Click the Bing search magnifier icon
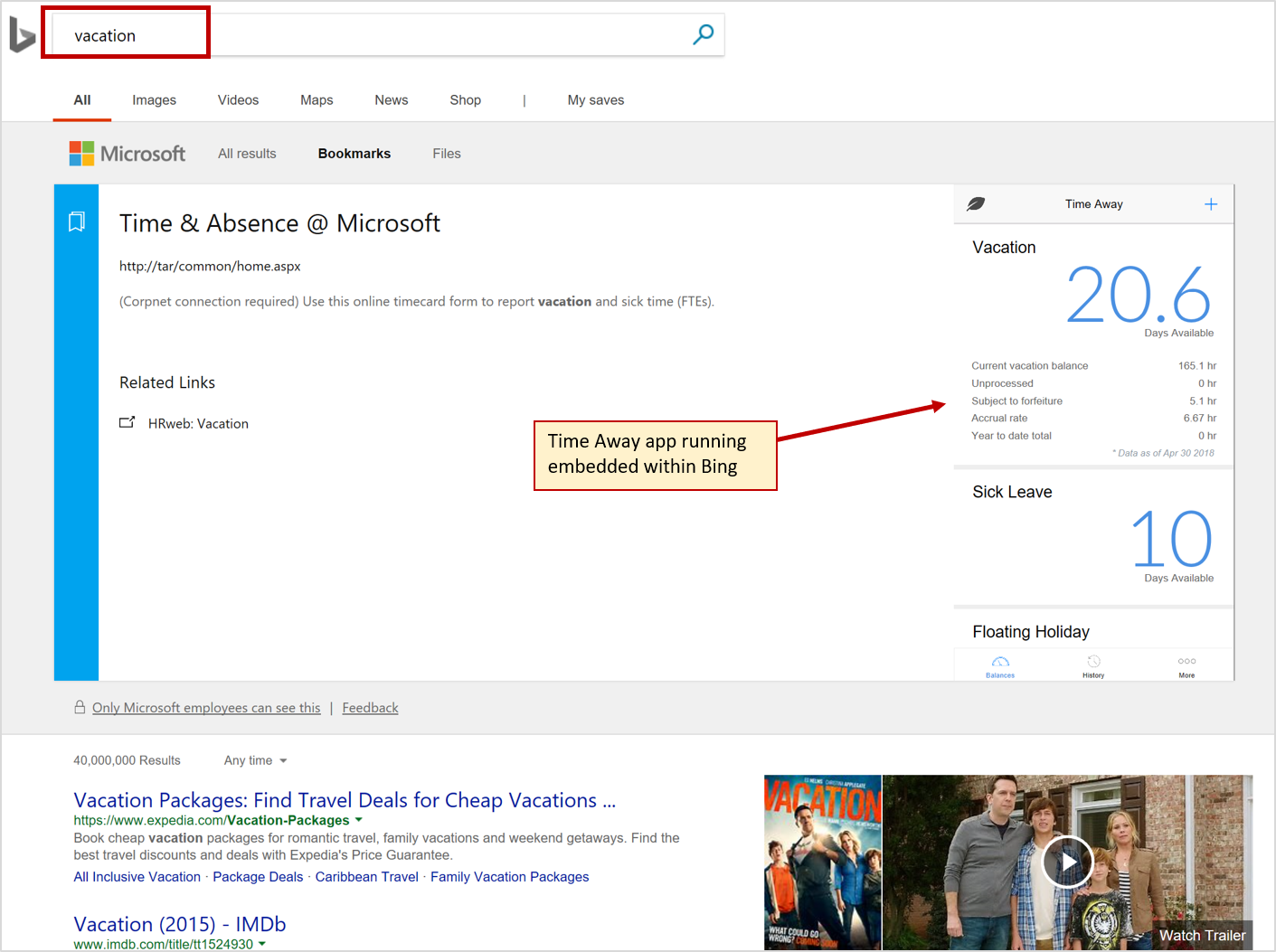This screenshot has height=952, width=1276. tap(703, 33)
